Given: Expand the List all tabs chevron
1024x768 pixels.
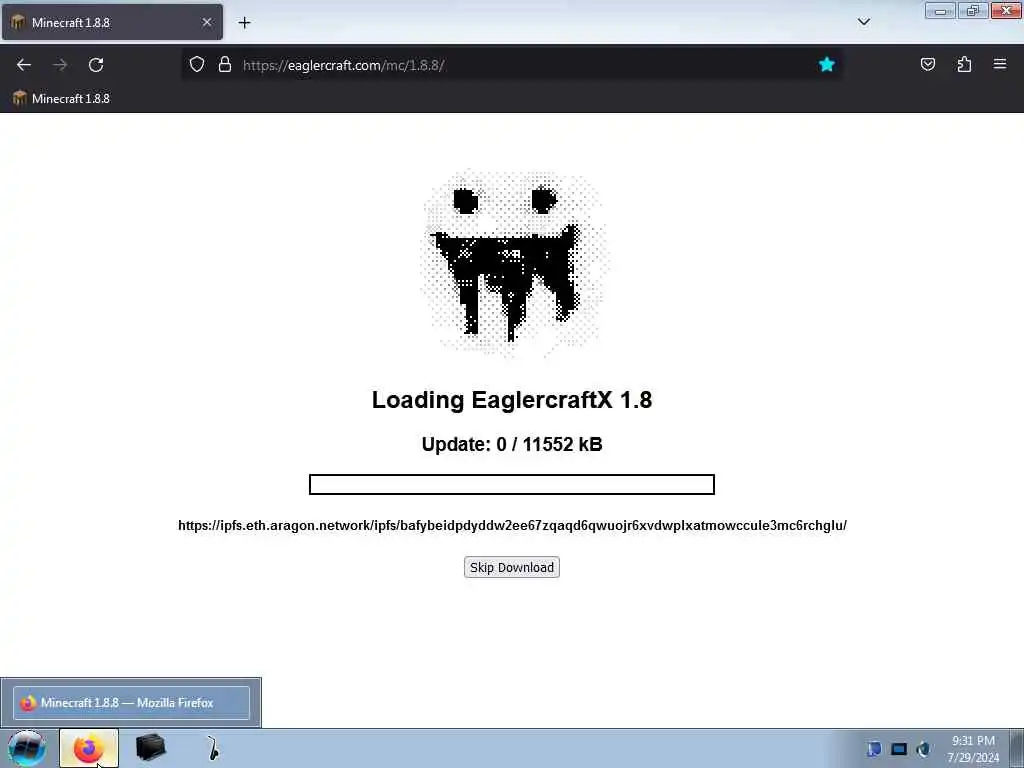Looking at the screenshot, I should [x=863, y=22].
